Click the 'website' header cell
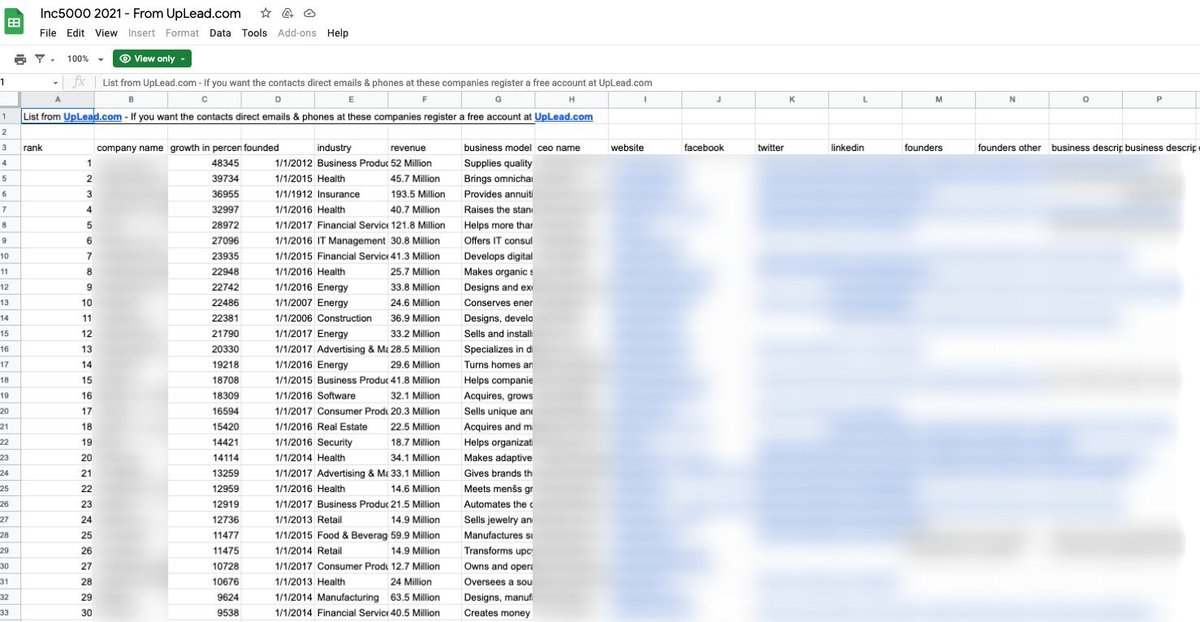 pyautogui.click(x=645, y=147)
